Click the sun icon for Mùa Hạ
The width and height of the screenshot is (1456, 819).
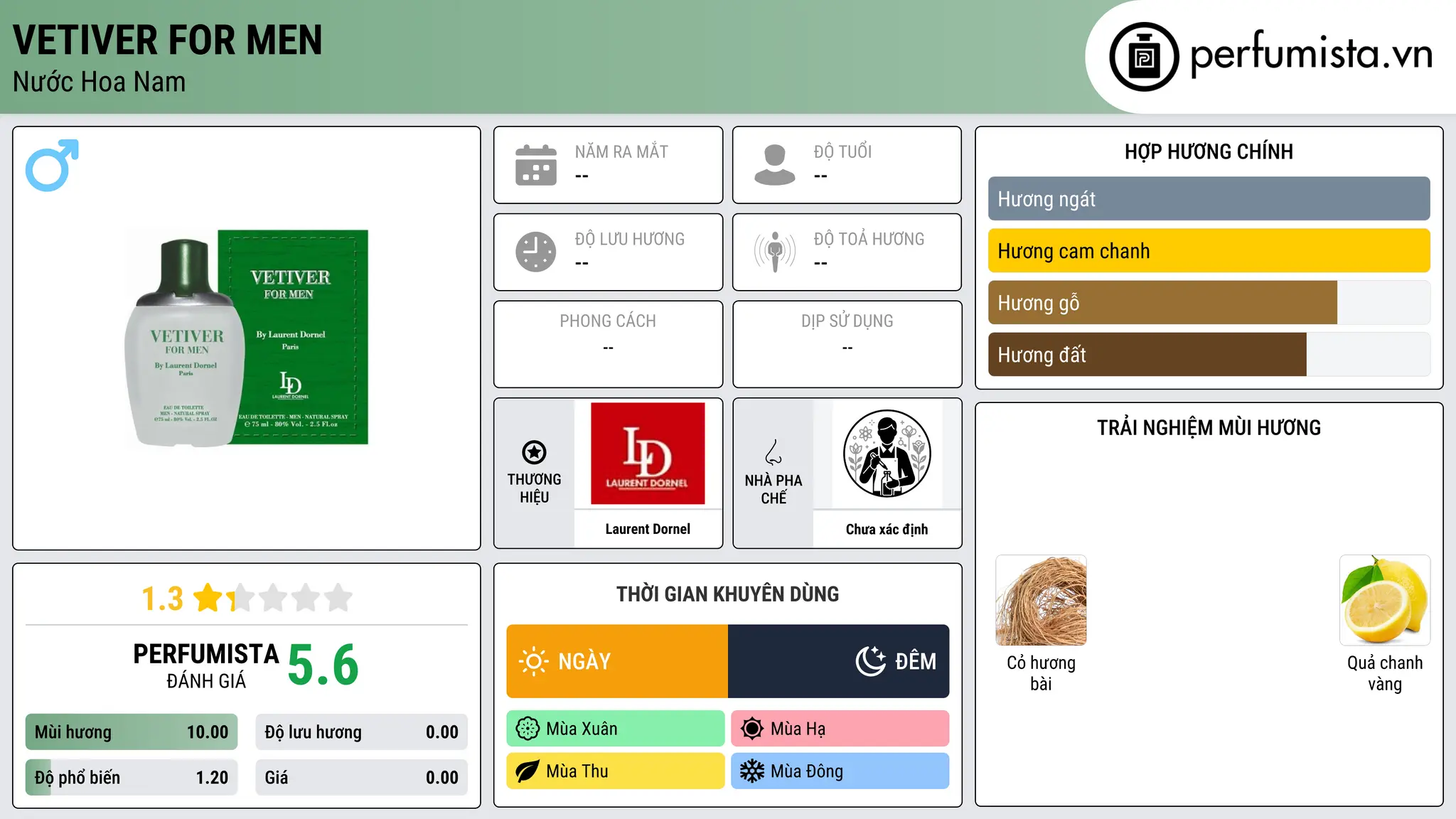(x=752, y=729)
